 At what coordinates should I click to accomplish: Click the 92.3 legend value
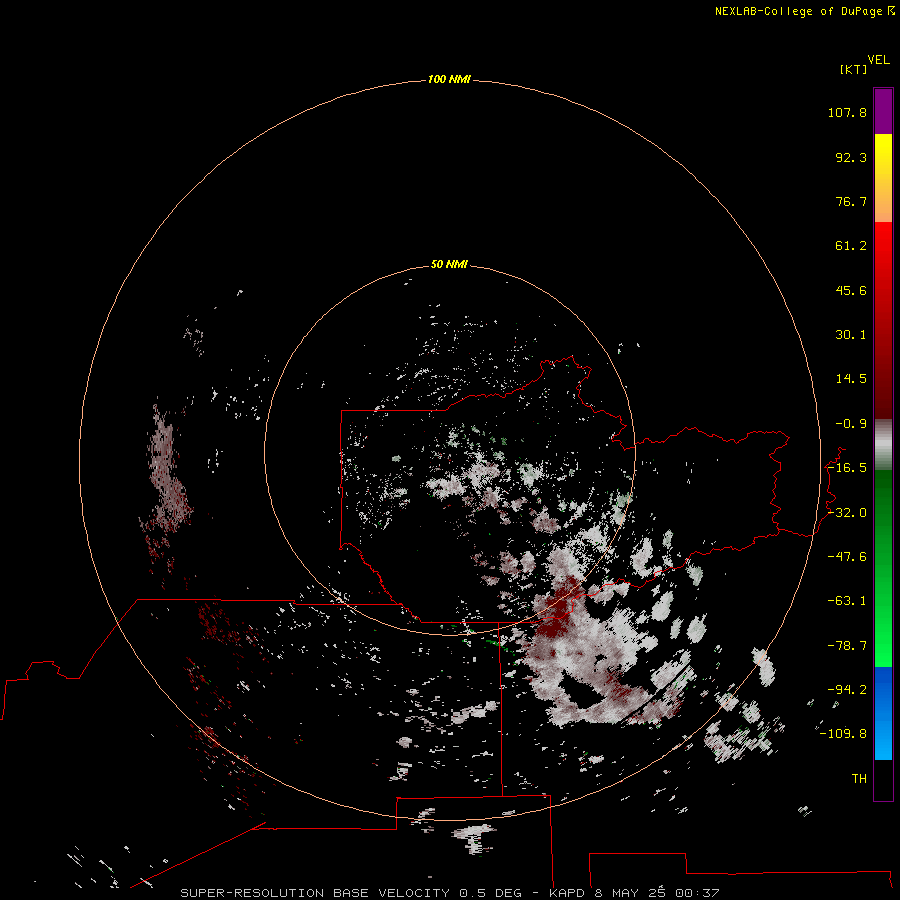point(851,157)
